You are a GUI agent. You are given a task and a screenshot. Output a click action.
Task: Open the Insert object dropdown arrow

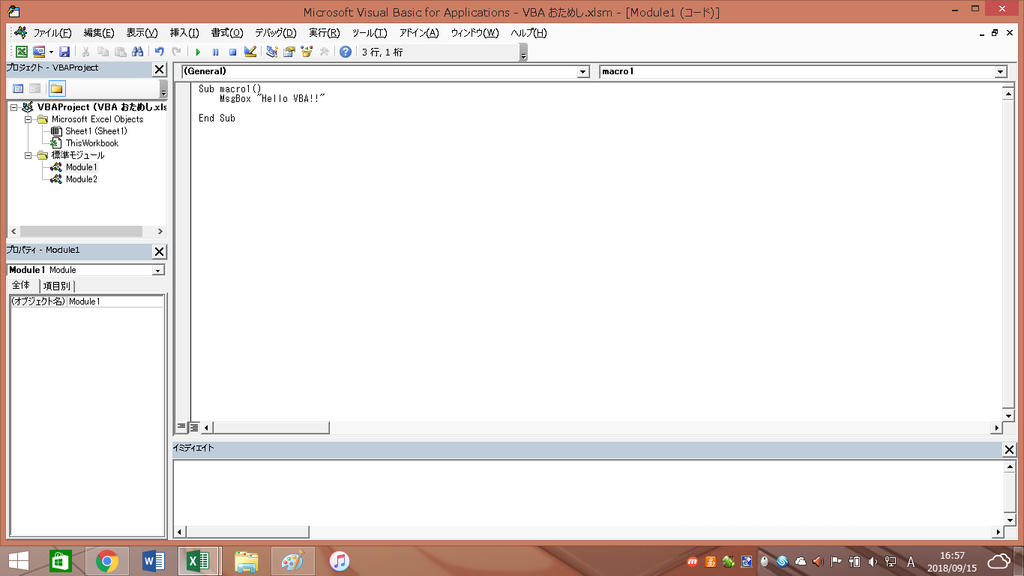coord(51,52)
